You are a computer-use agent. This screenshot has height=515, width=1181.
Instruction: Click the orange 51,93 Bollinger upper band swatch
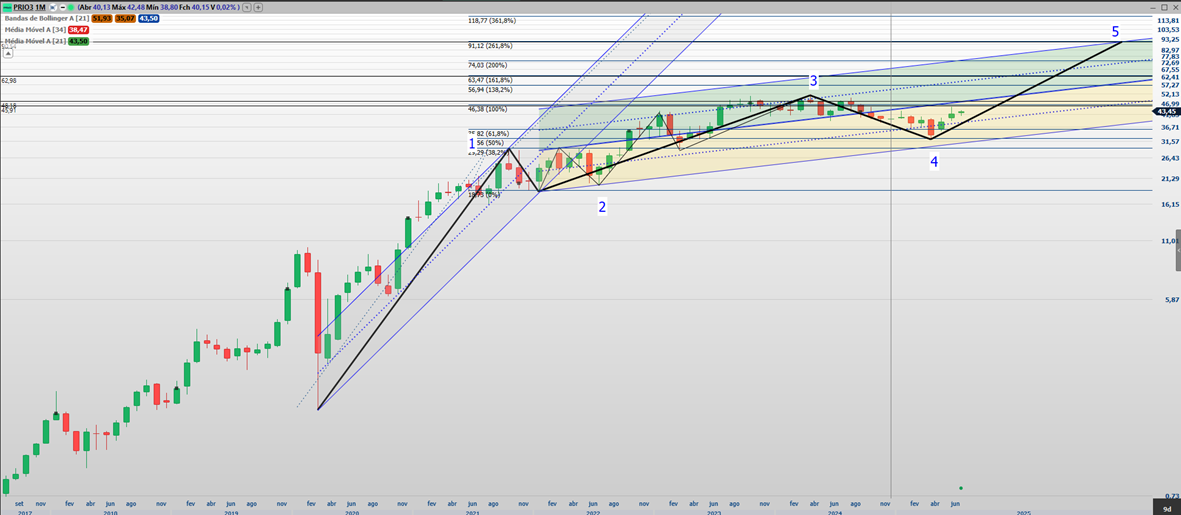click(101, 18)
